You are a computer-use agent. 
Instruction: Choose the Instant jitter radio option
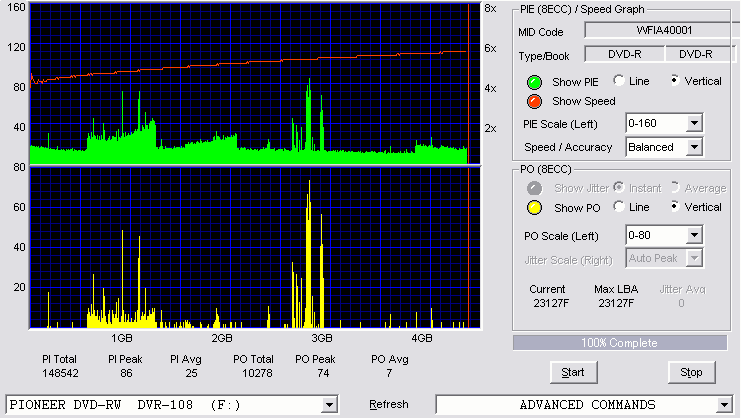click(619, 188)
